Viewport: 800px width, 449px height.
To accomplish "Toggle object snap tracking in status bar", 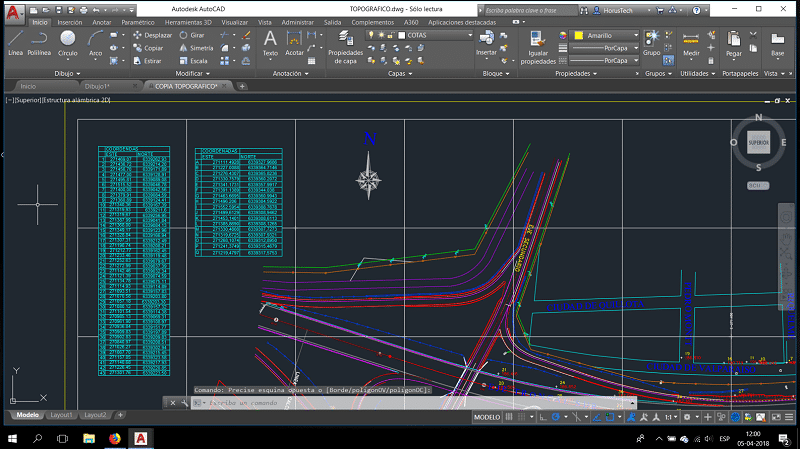I will point(597,417).
